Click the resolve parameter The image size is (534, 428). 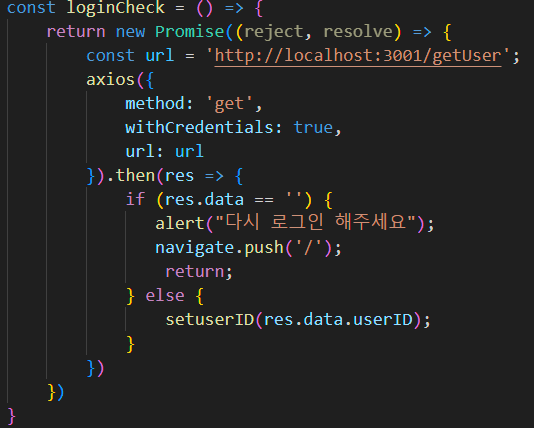[358, 32]
